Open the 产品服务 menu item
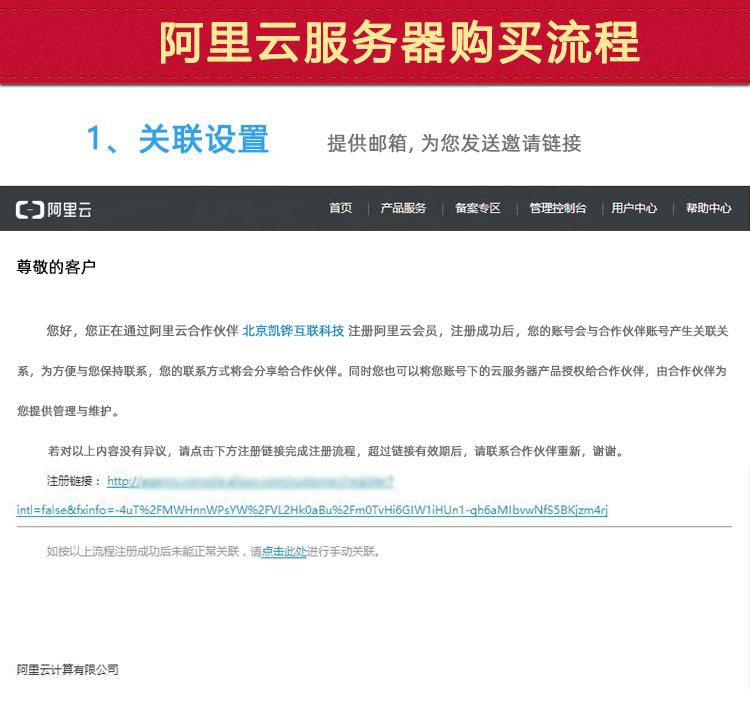Viewport: 750px width, 705px height. 403,208
